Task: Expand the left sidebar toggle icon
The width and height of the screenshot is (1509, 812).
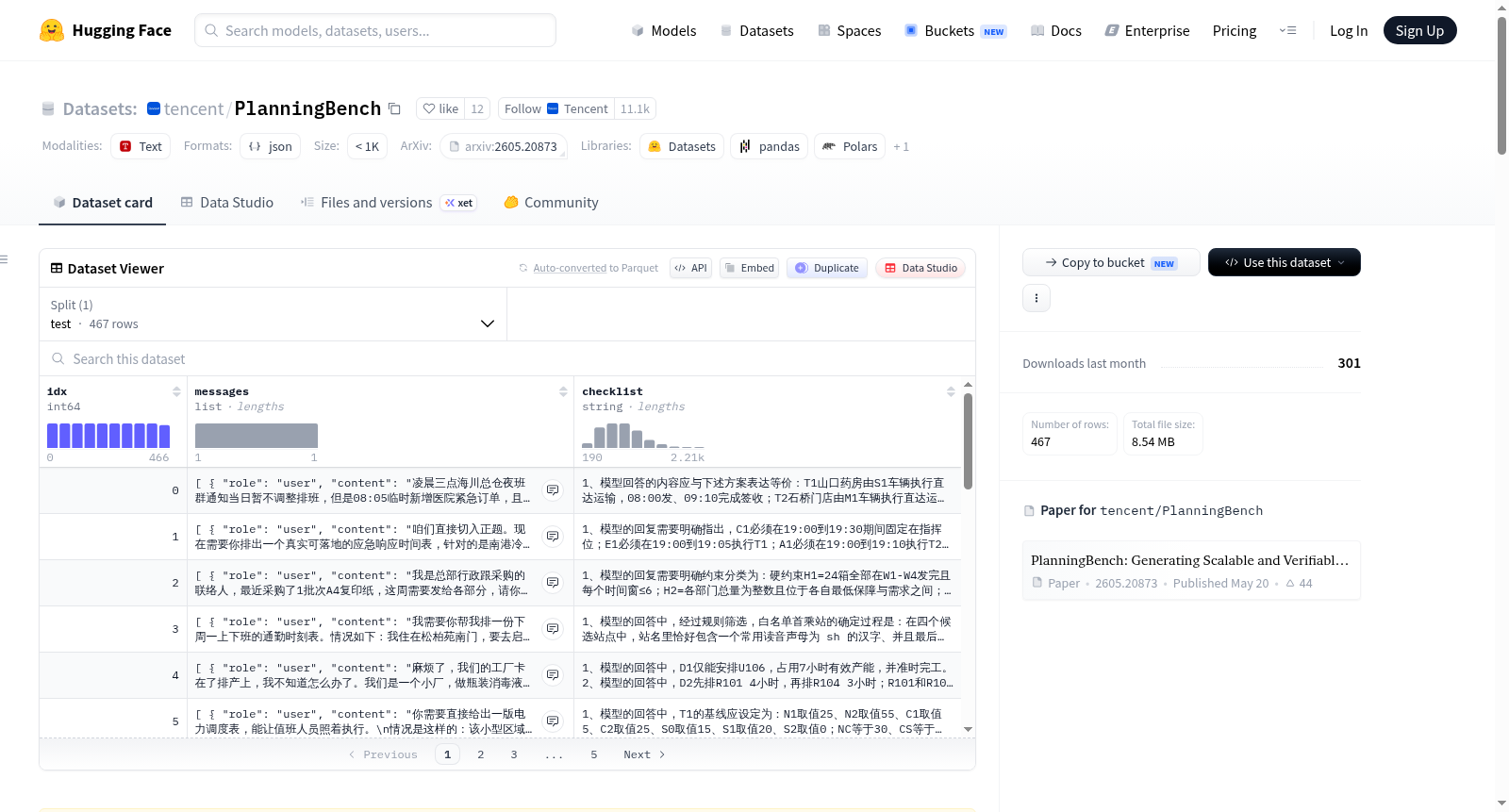Action: (5, 259)
